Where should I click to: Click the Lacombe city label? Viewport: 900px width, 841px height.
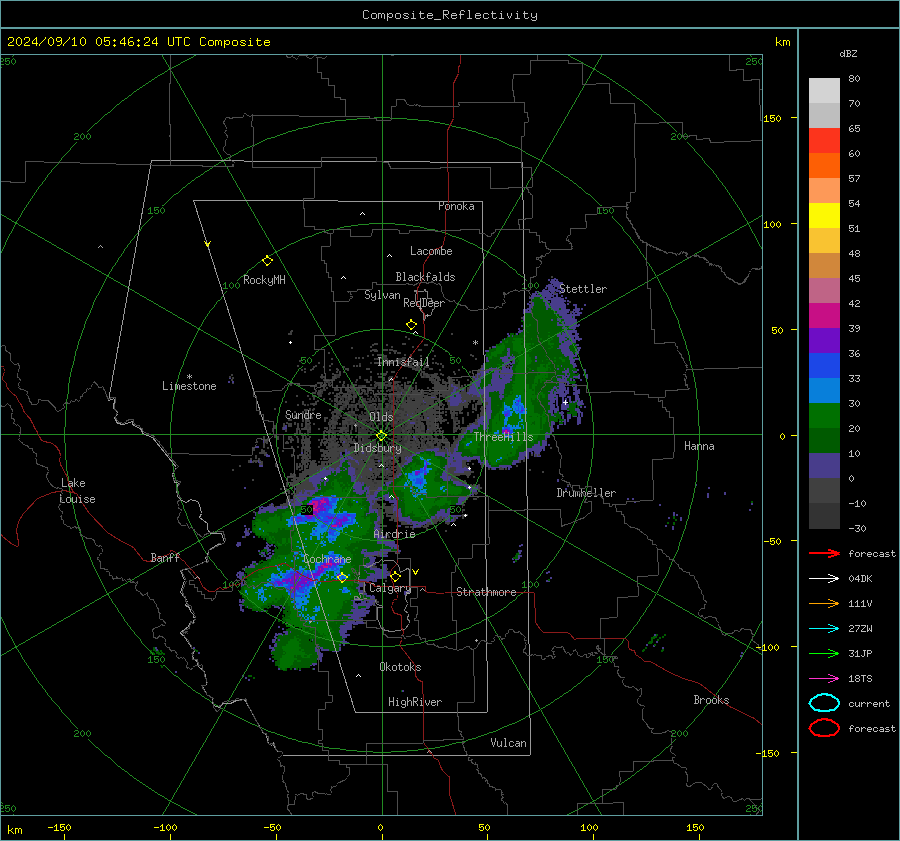point(431,251)
